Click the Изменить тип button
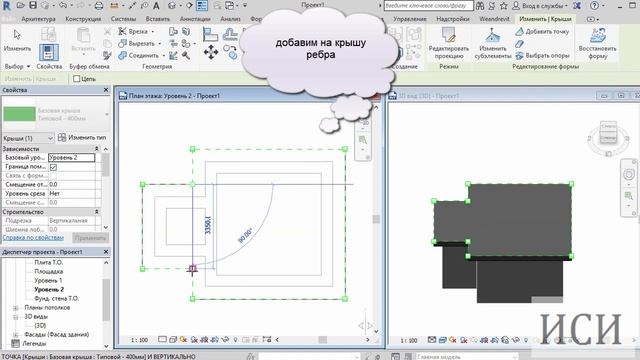The width and height of the screenshot is (640, 360). pyautogui.click(x=82, y=138)
